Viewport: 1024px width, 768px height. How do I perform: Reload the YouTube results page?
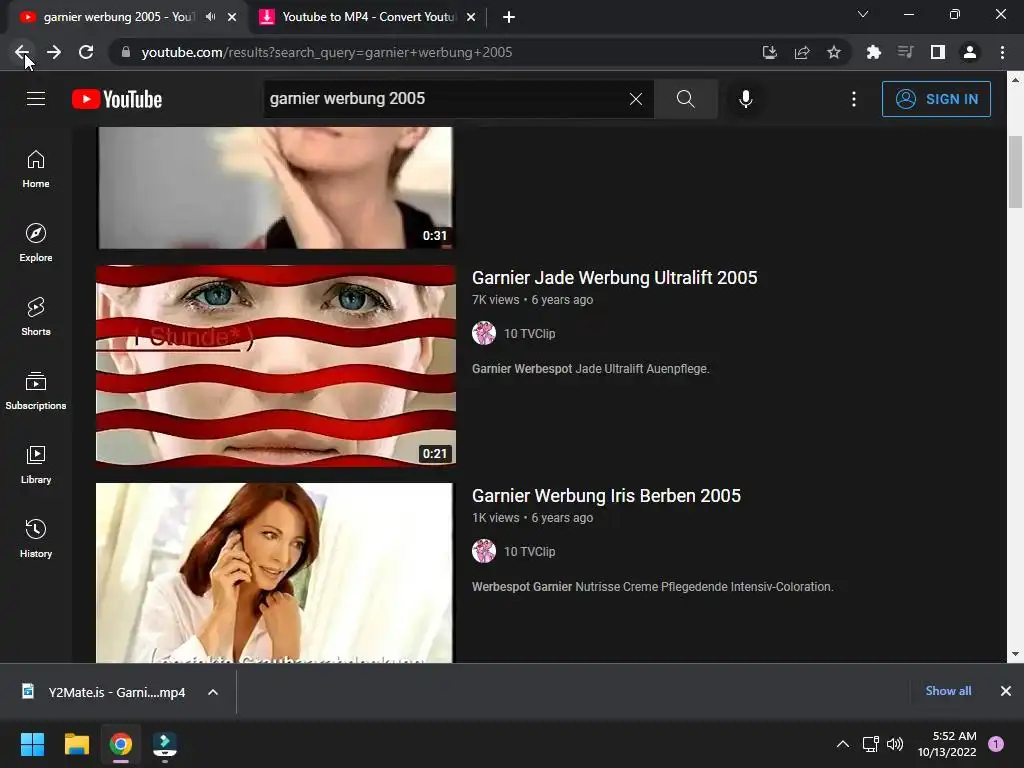[86, 52]
